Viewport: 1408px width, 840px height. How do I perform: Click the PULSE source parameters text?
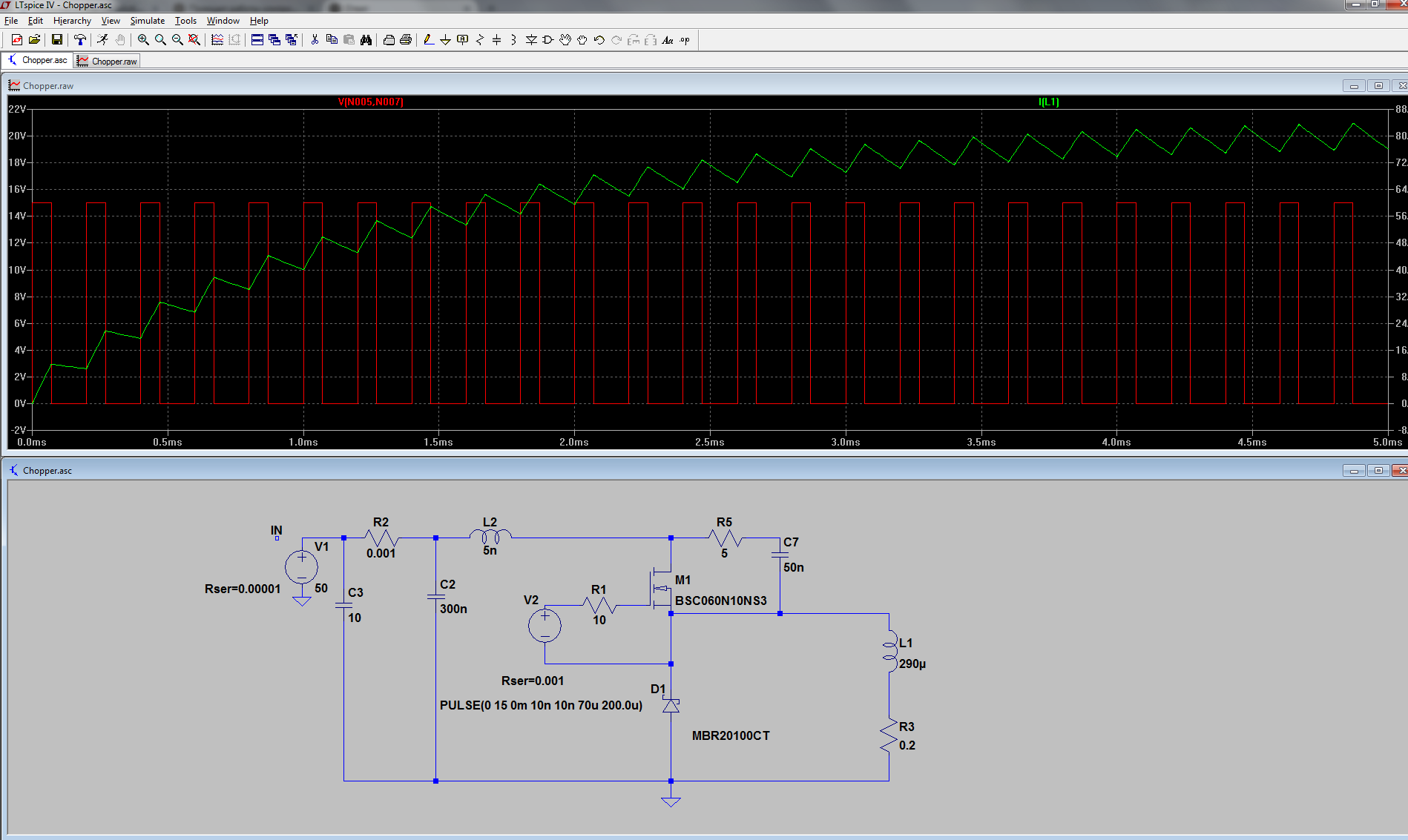coord(541,705)
